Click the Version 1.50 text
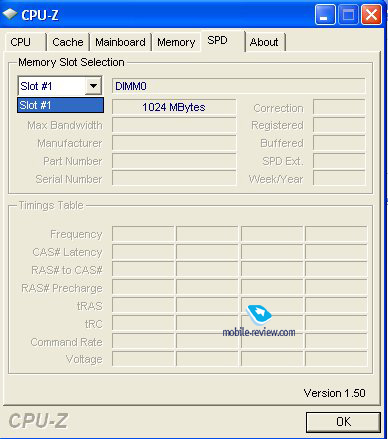Image resolution: width=388 pixels, height=439 pixels. pos(334,393)
